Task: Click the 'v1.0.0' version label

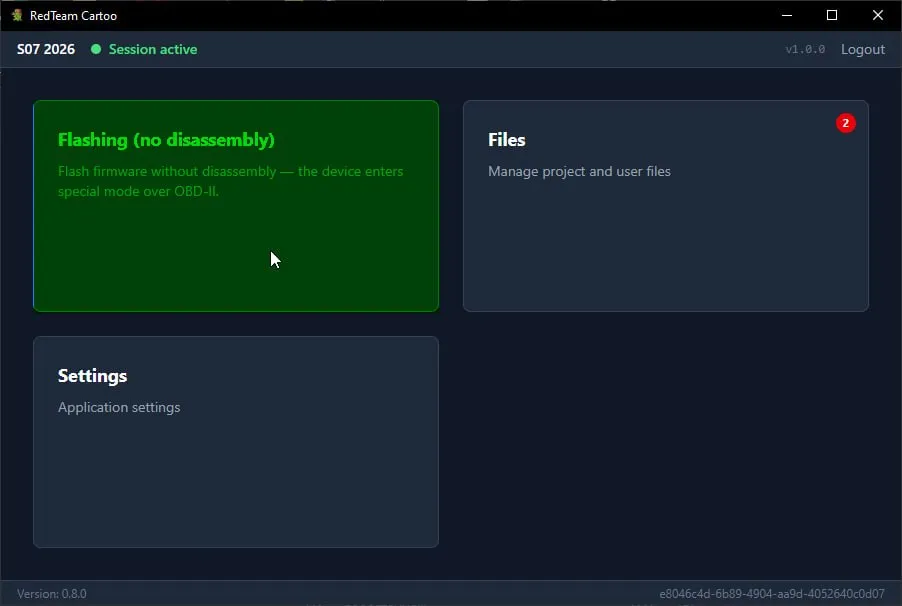Action: pos(805,49)
